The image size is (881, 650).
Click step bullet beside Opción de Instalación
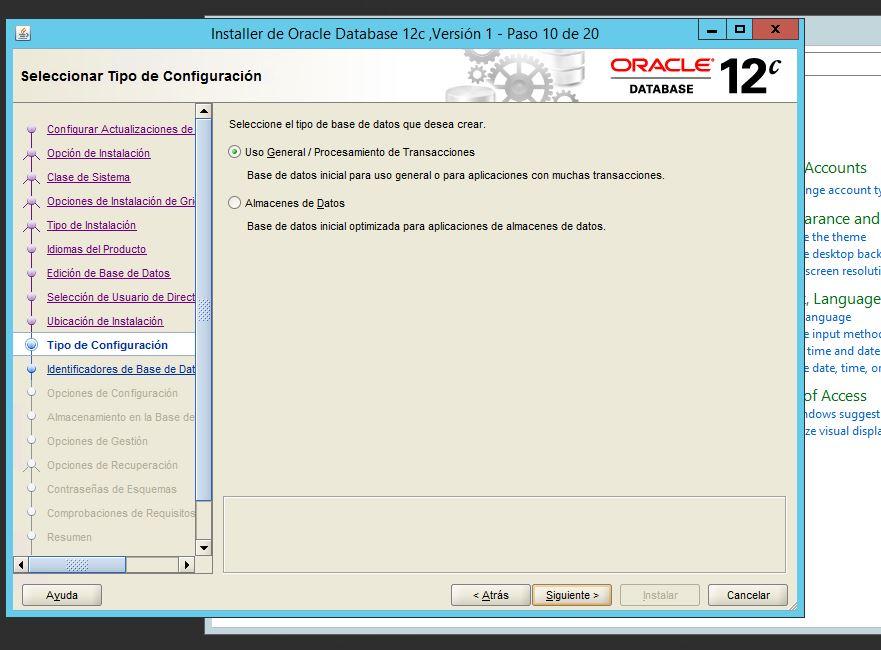coord(31,153)
